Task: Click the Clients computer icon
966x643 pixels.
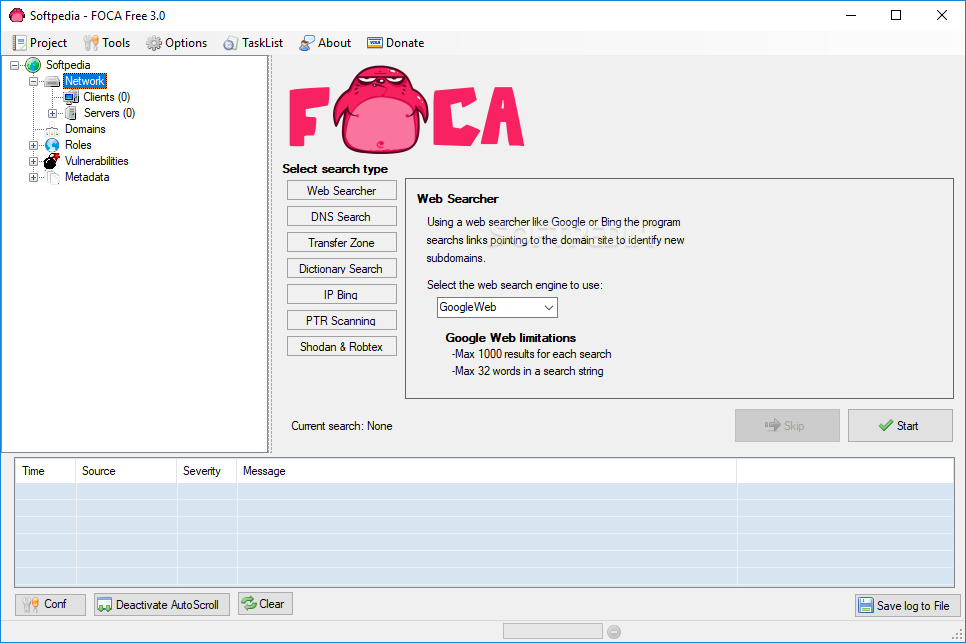Action: click(x=71, y=97)
